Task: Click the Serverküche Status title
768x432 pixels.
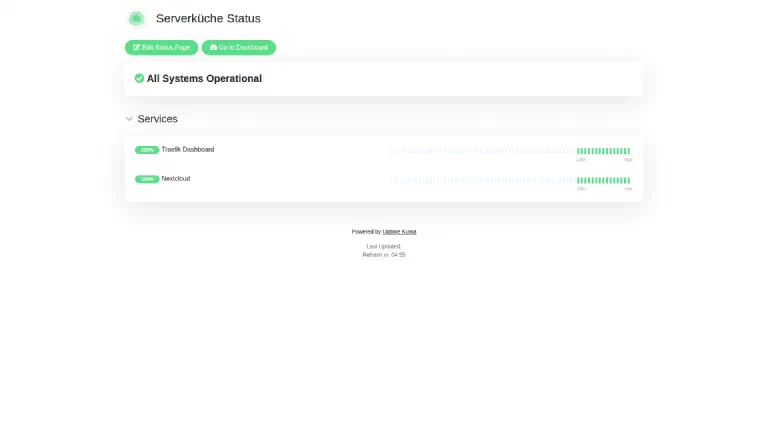Action: click(x=208, y=19)
